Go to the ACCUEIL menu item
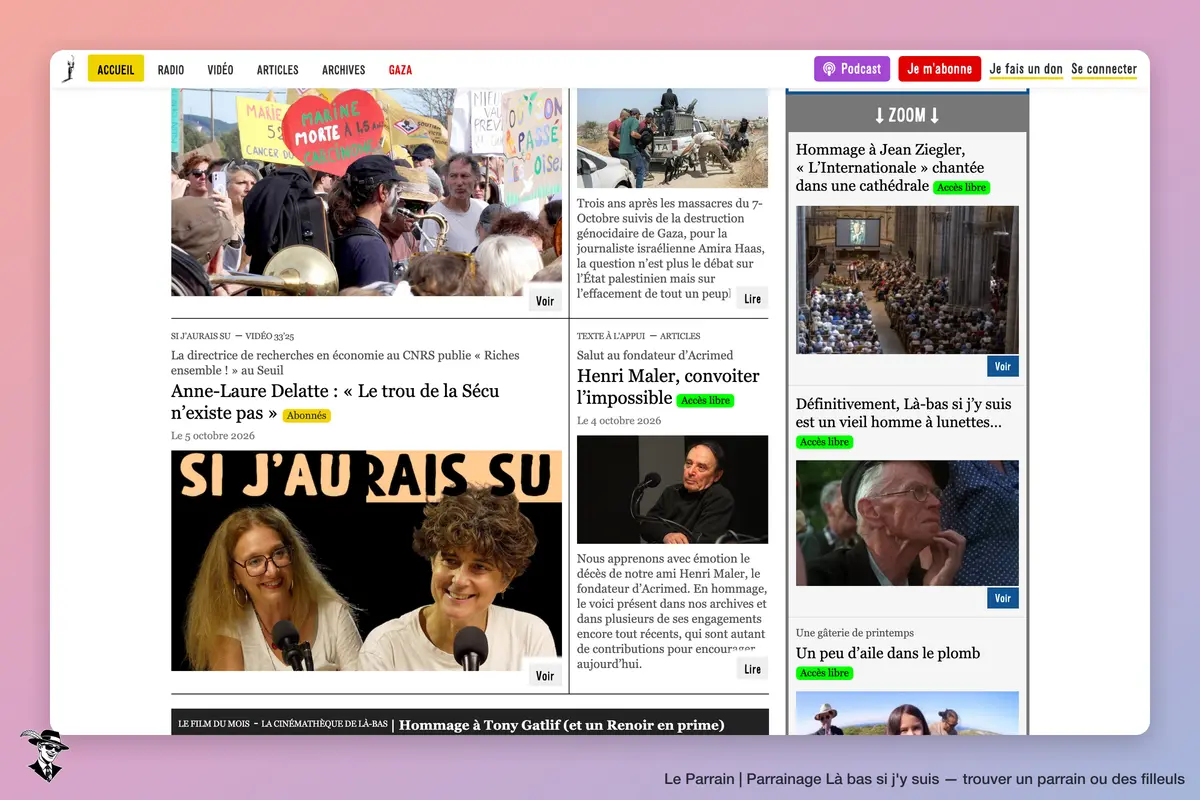 [116, 69]
